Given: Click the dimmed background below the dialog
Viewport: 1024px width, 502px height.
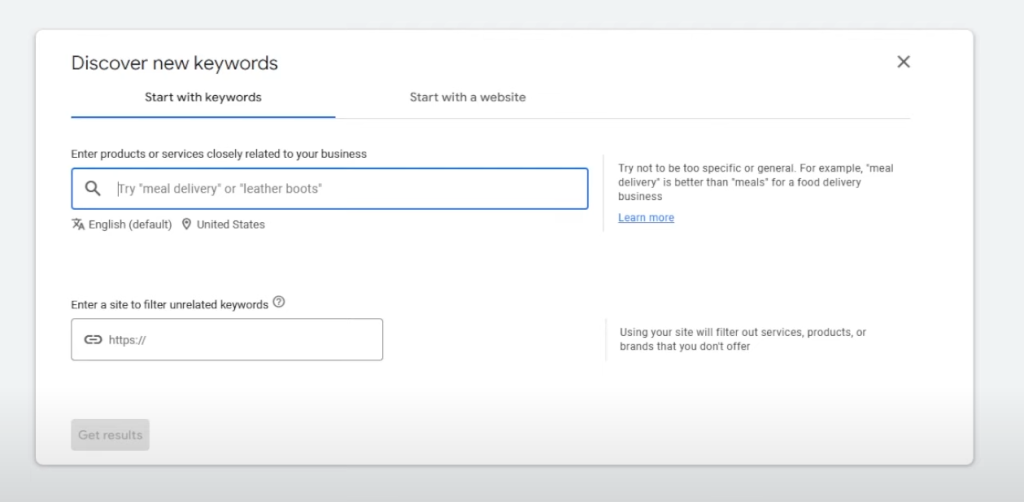Looking at the screenshot, I should point(510,484).
